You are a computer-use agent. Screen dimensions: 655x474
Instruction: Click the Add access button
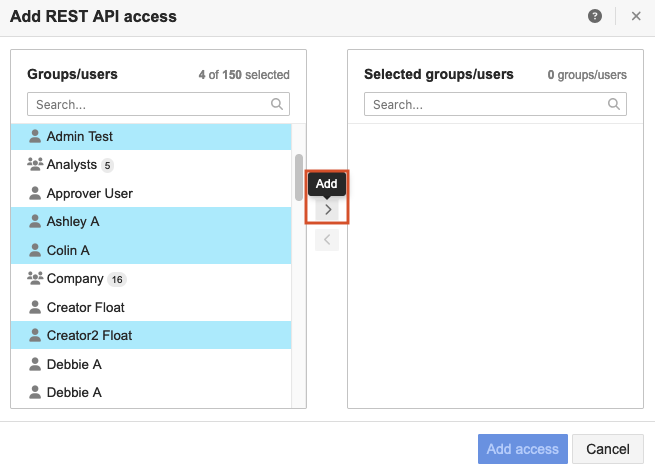pyautogui.click(x=523, y=449)
